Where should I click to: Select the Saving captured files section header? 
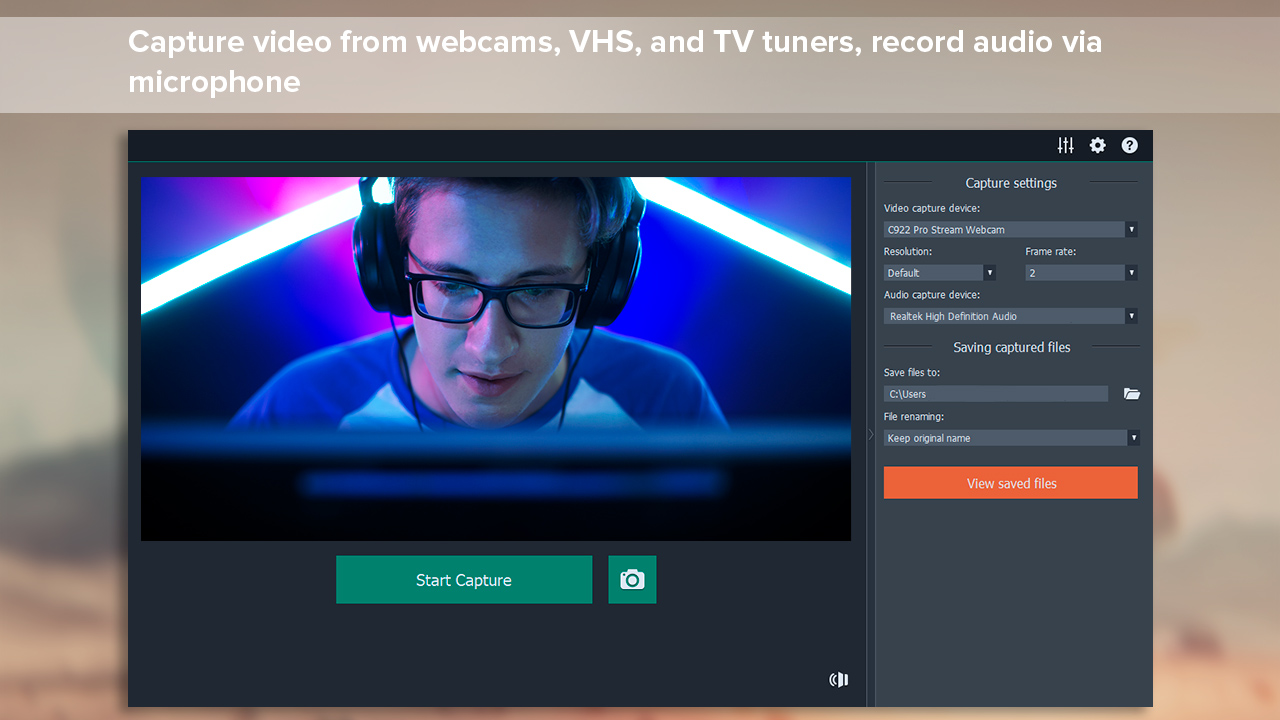(x=1011, y=347)
